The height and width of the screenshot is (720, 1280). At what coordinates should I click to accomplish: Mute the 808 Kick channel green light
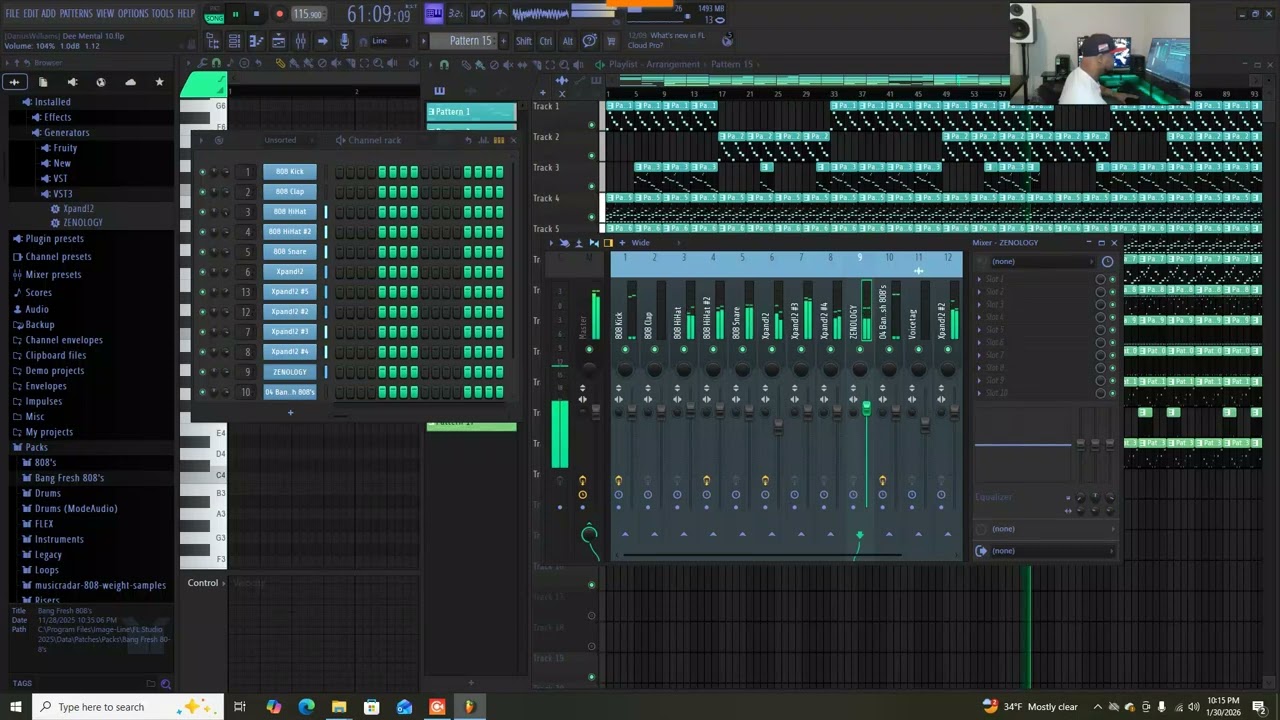(203, 172)
